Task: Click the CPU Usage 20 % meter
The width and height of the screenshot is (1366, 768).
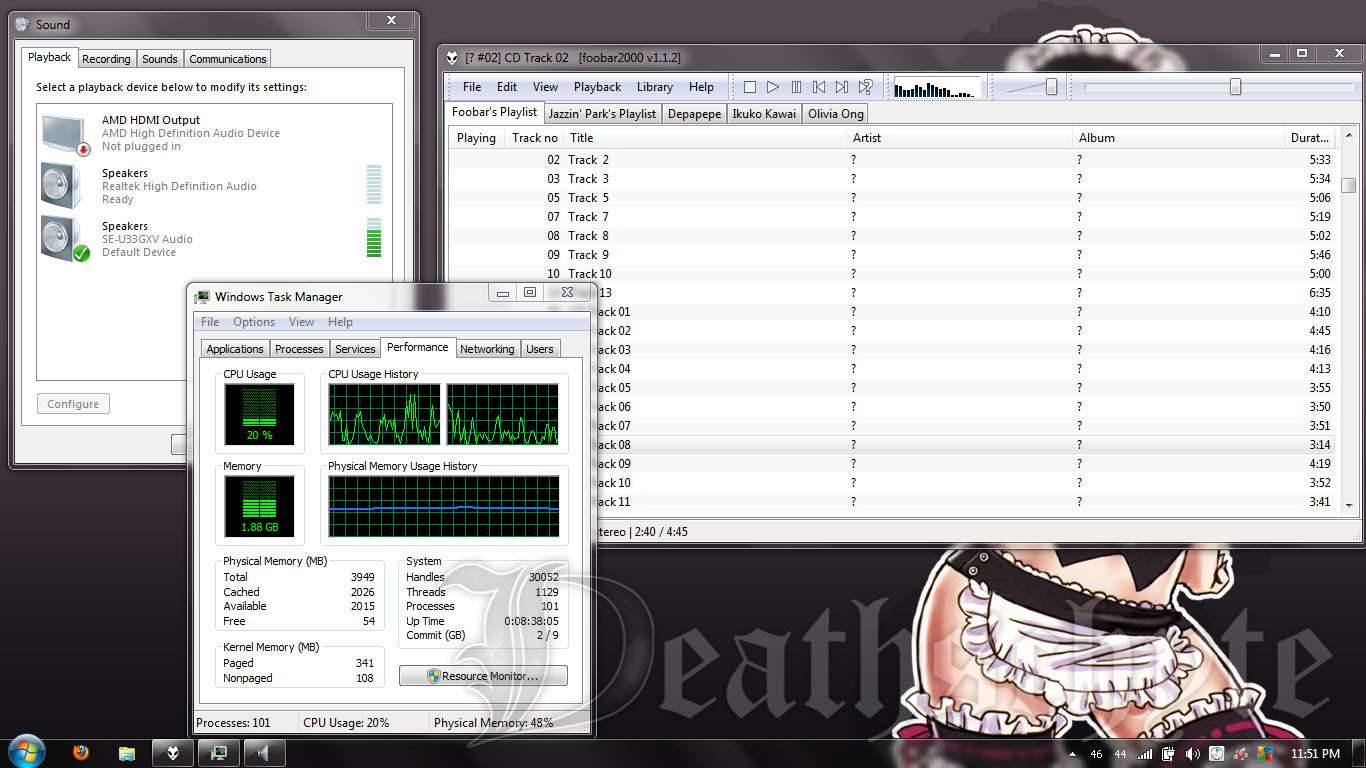Action: click(x=259, y=414)
